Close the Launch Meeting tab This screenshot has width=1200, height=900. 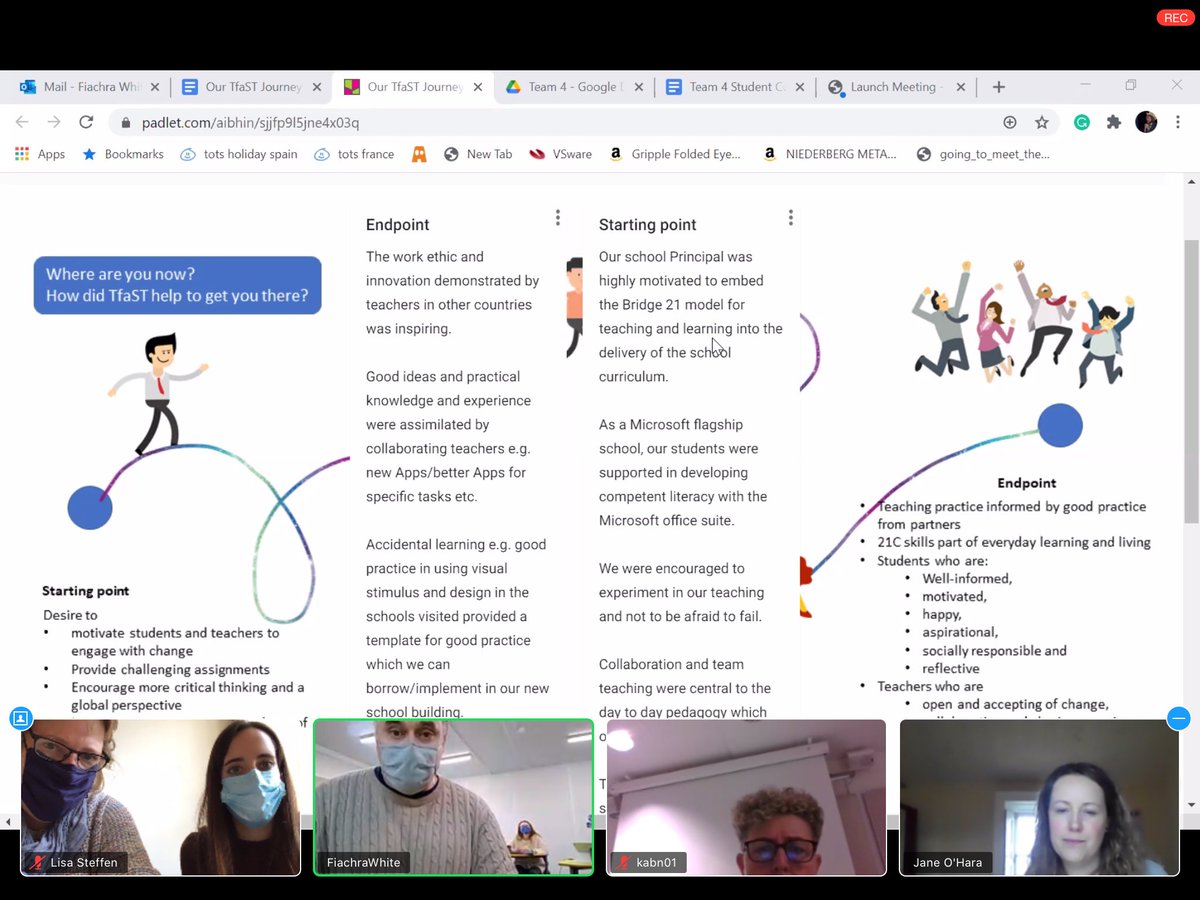tap(961, 87)
